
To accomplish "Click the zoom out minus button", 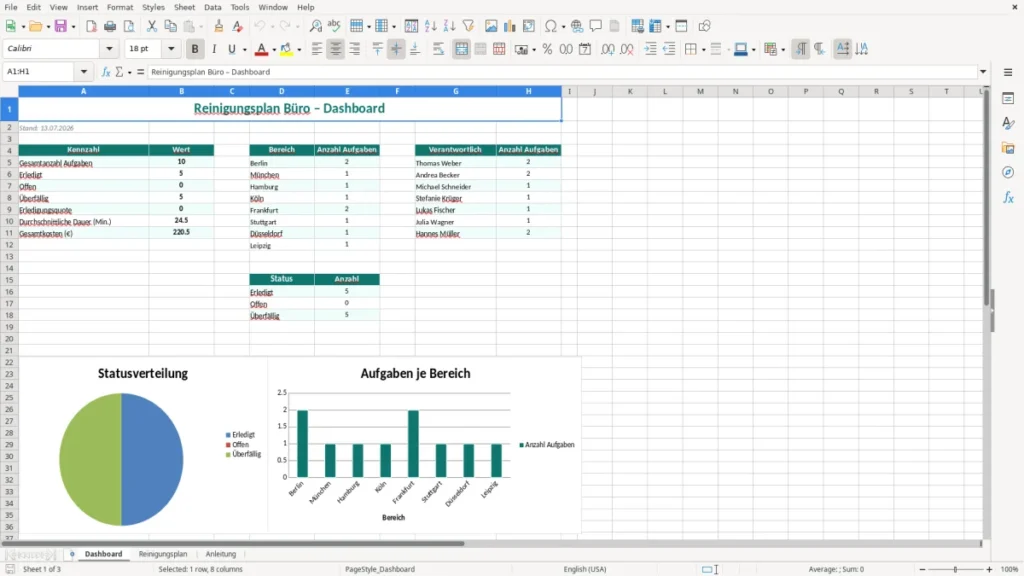I will [x=922, y=569].
